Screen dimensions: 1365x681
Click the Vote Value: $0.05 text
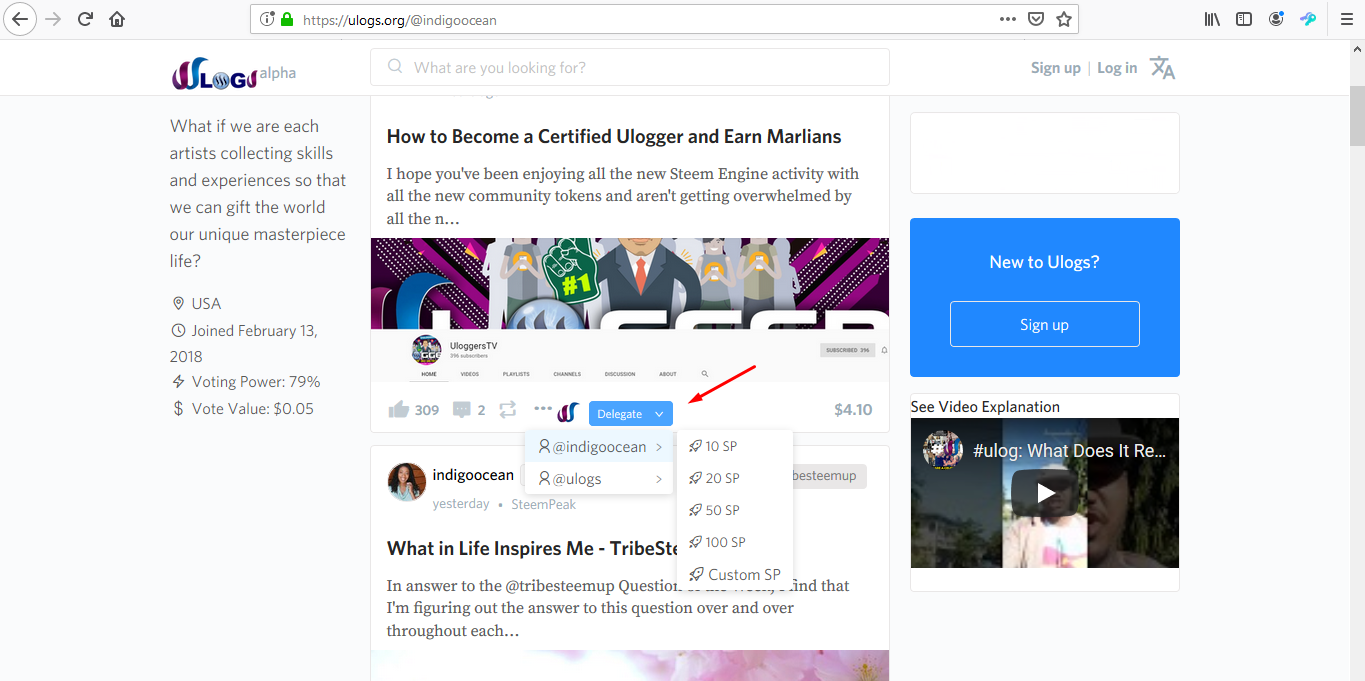pyautogui.click(x=253, y=409)
